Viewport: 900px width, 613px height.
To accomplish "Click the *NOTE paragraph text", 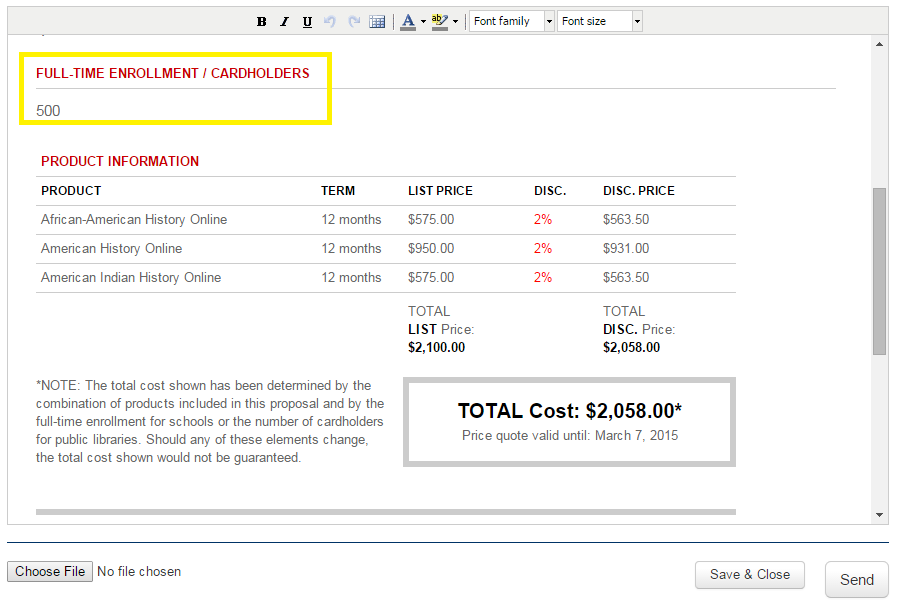I will [210, 421].
